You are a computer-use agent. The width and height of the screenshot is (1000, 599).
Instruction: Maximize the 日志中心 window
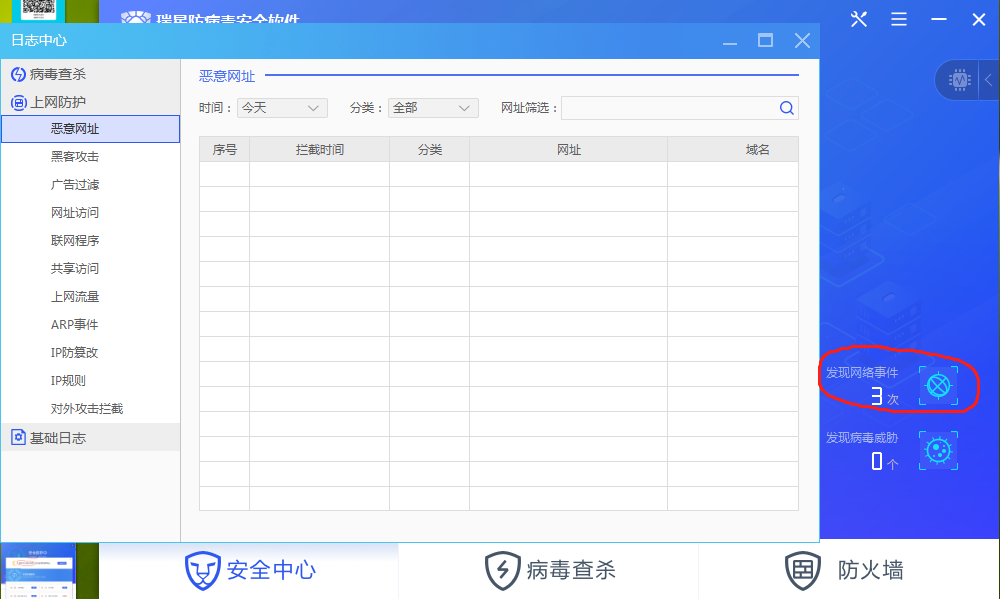(765, 41)
